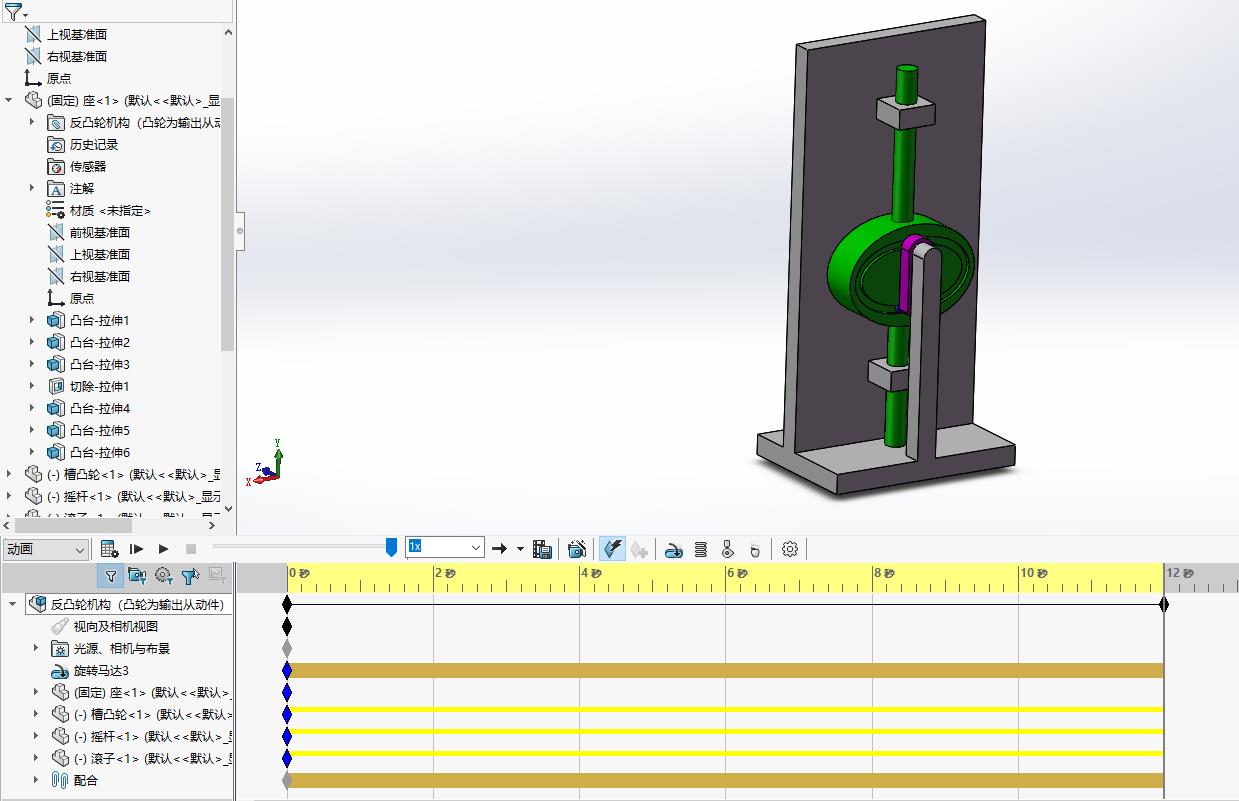Click the end-time key at 12 seconds
The width and height of the screenshot is (1239, 801).
[1164, 604]
